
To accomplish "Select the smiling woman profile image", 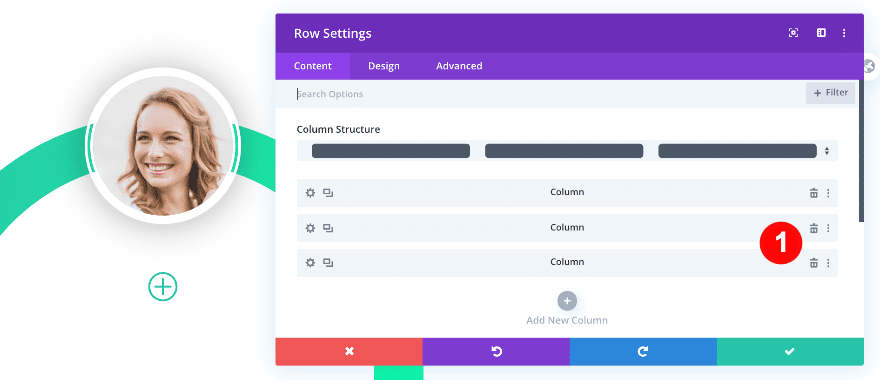I will tap(163, 146).
